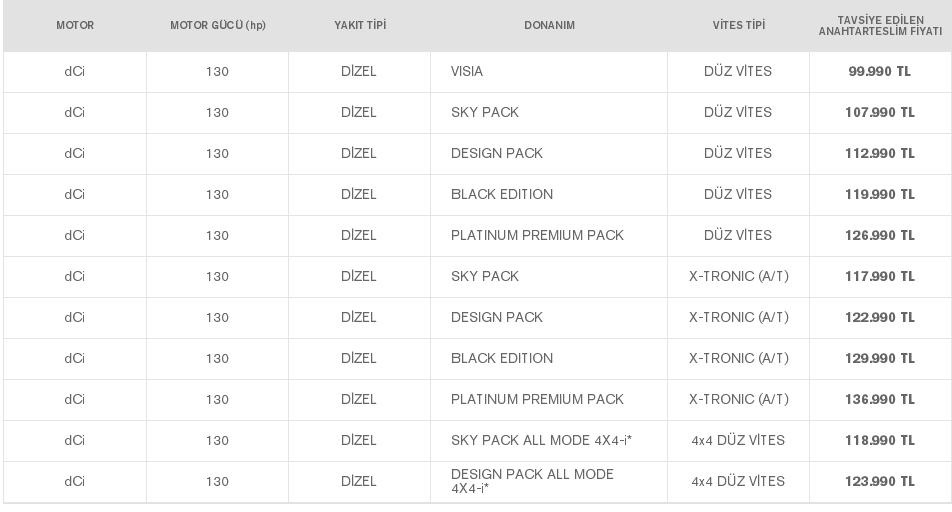
Task: Click the YAKIT TİPİ column header
Action: click(360, 26)
